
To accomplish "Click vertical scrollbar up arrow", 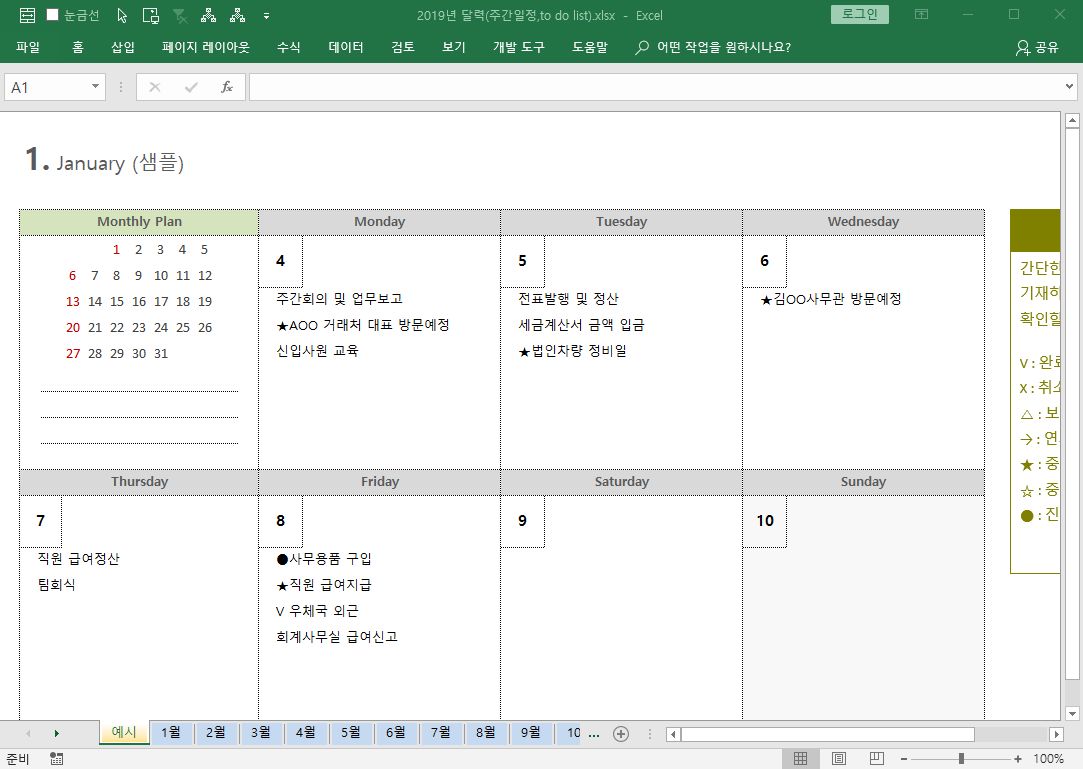I will (1072, 121).
